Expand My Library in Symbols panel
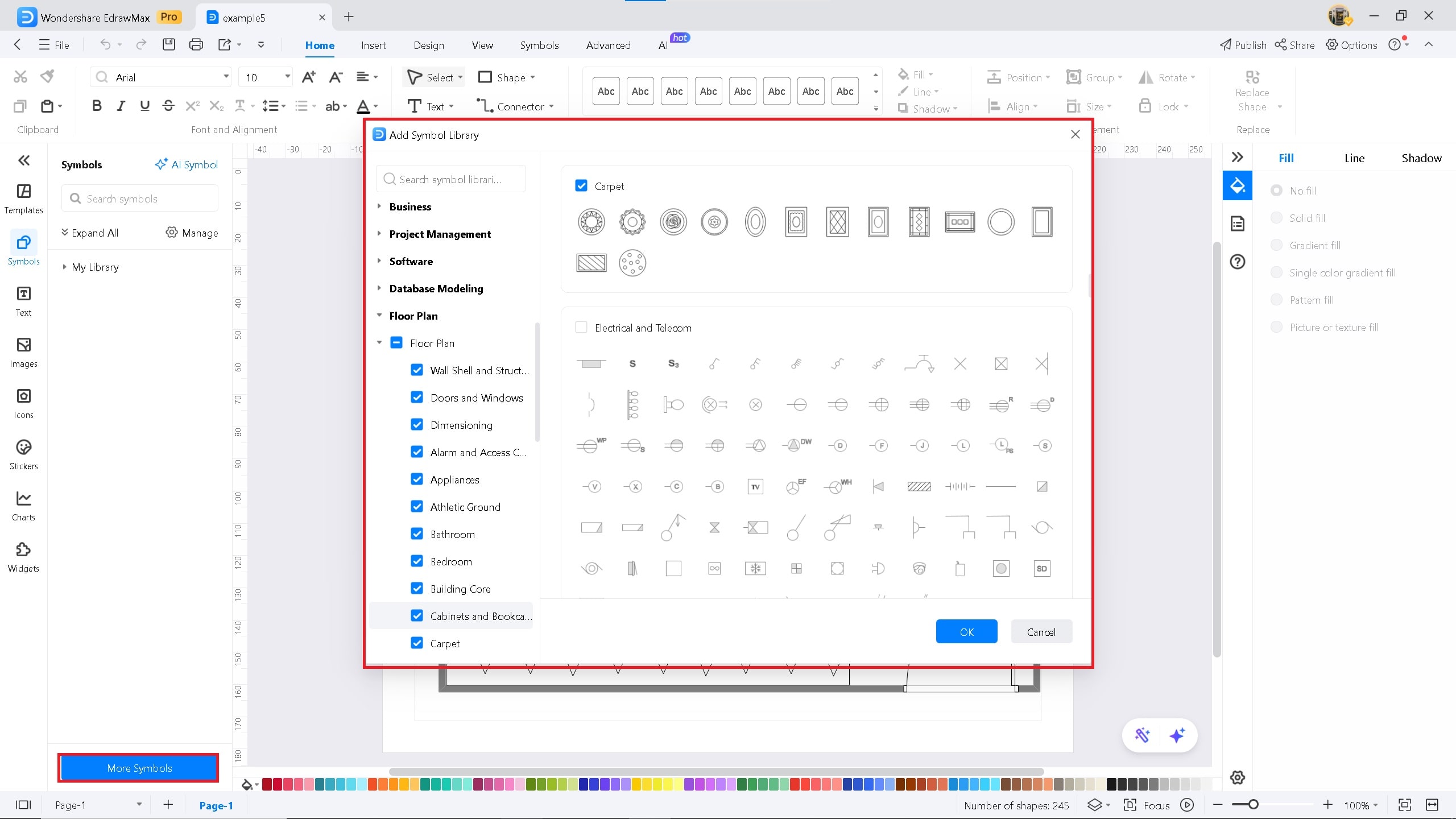 [64, 267]
